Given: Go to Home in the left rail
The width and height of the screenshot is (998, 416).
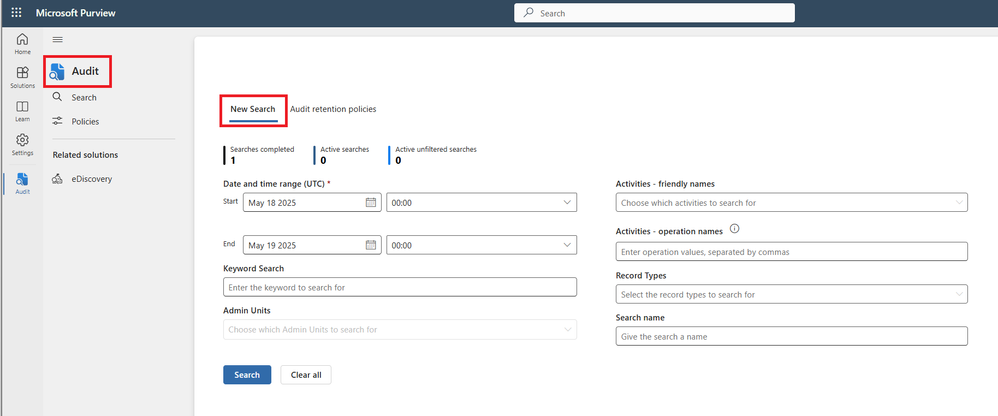Looking at the screenshot, I should [22, 43].
